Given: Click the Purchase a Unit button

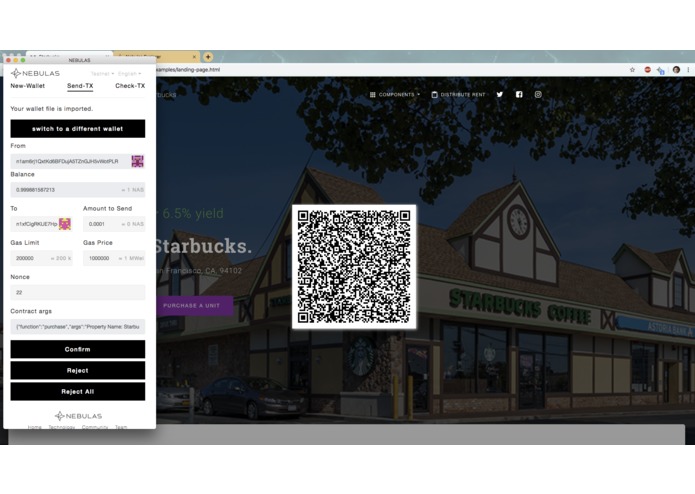Looking at the screenshot, I should point(195,306).
